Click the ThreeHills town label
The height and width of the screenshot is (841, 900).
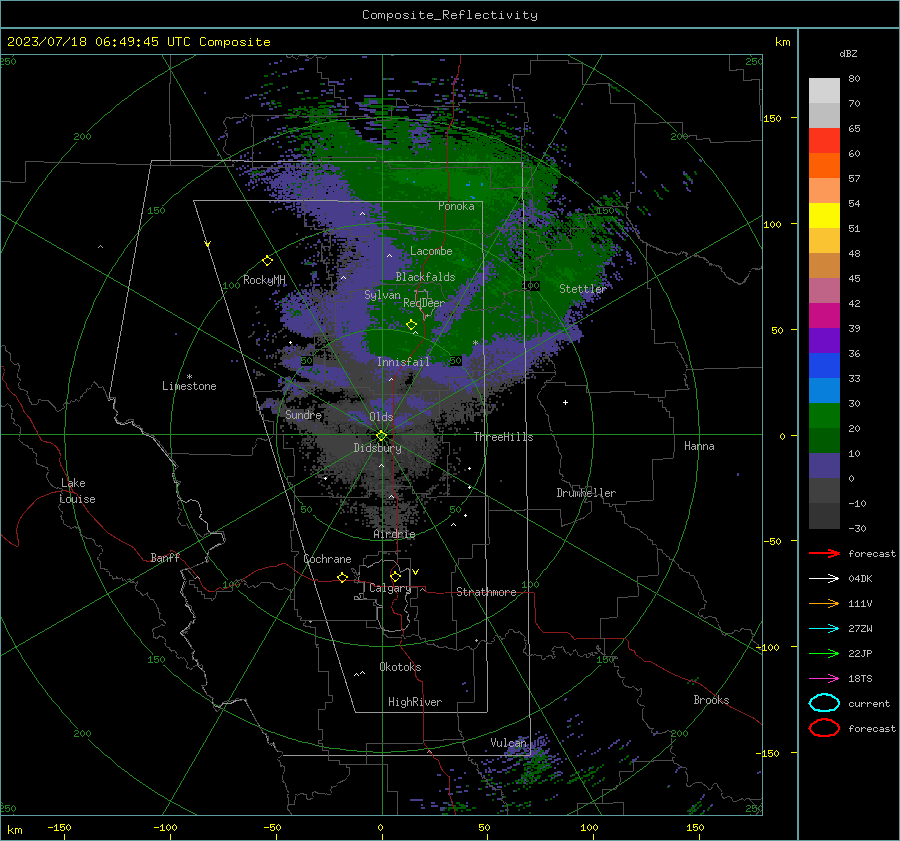tap(503, 437)
